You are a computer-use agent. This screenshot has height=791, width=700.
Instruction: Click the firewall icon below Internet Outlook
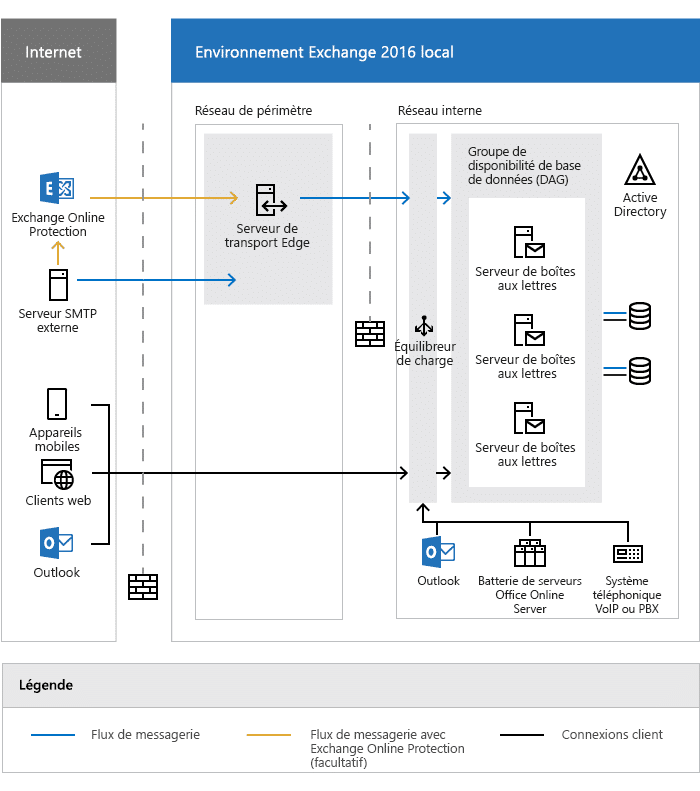pyautogui.click(x=143, y=587)
